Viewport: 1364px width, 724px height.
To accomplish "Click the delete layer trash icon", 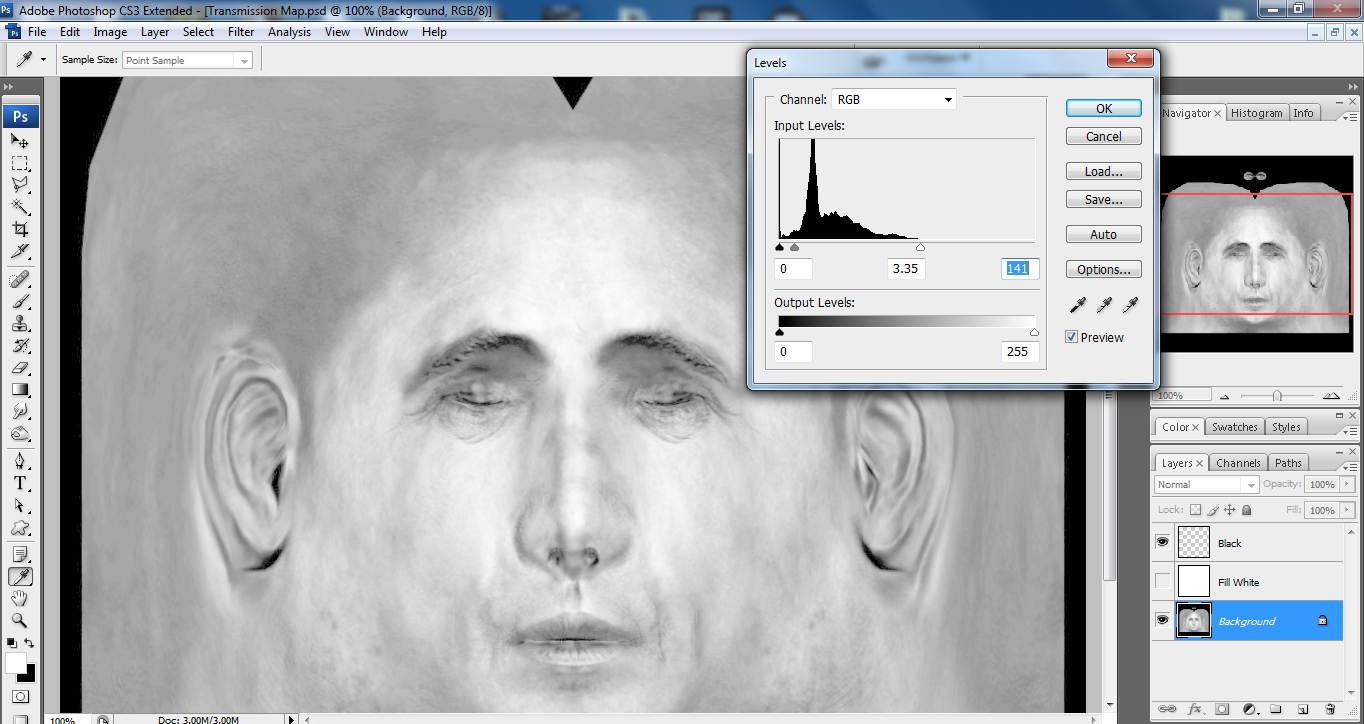I will pos(1330,709).
